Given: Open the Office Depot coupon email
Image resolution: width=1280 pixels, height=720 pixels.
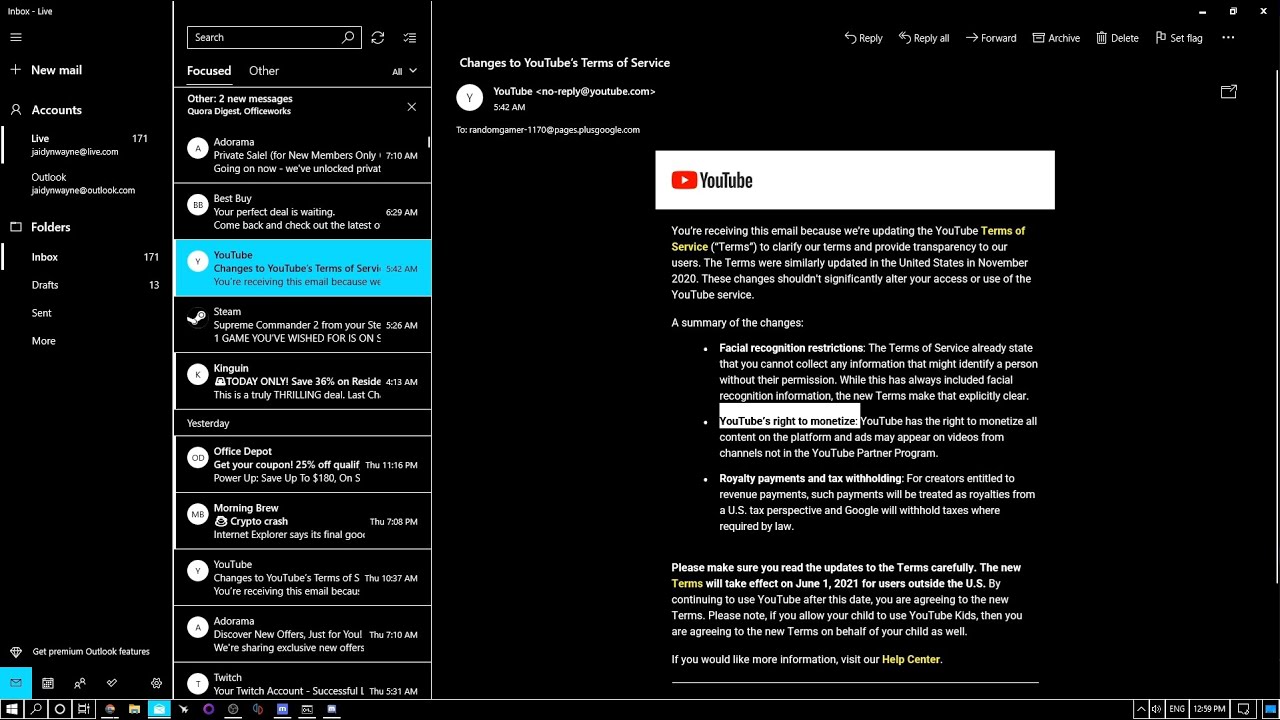Looking at the screenshot, I should point(302,464).
